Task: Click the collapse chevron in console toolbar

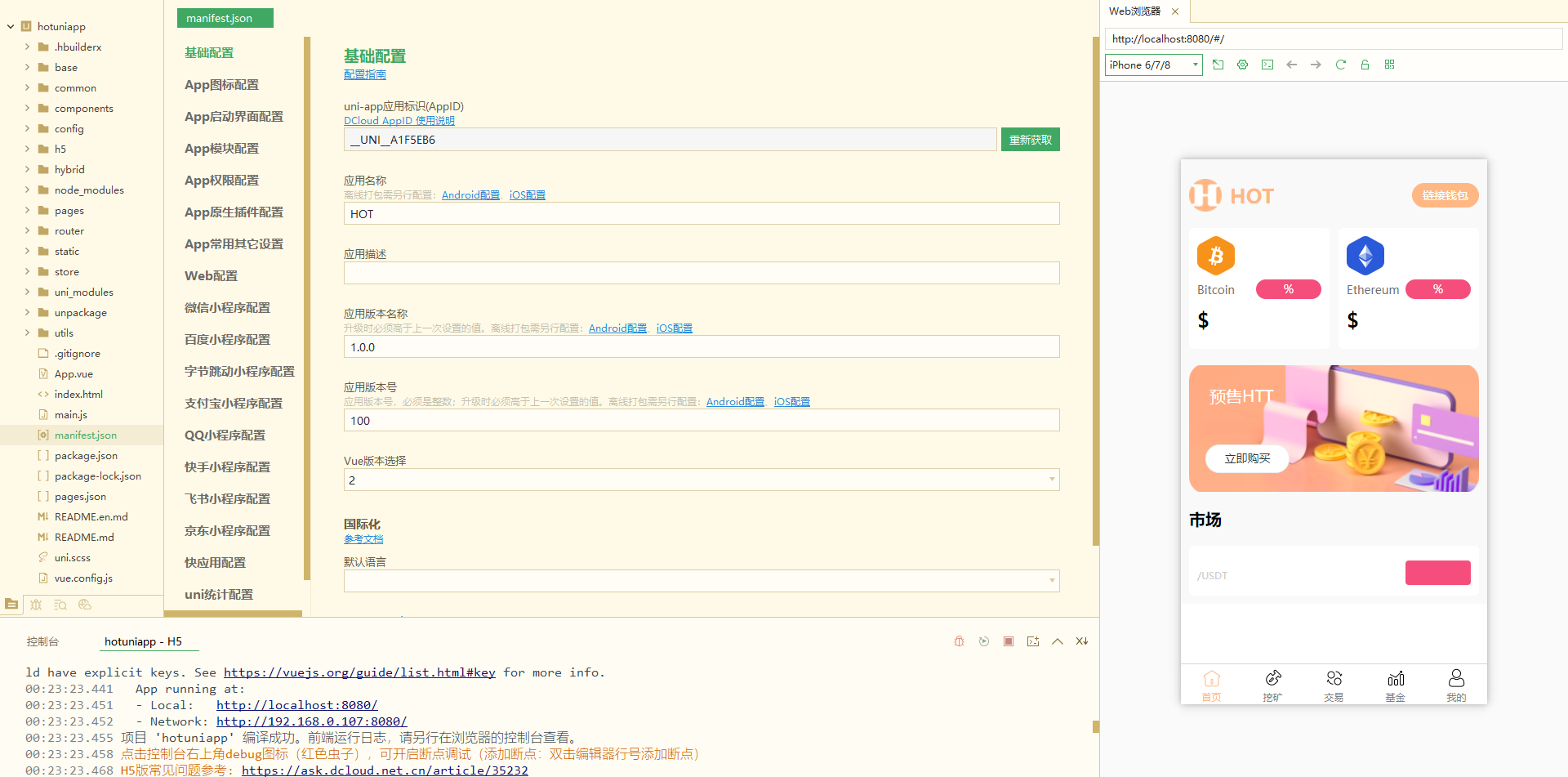Action: [x=1057, y=641]
